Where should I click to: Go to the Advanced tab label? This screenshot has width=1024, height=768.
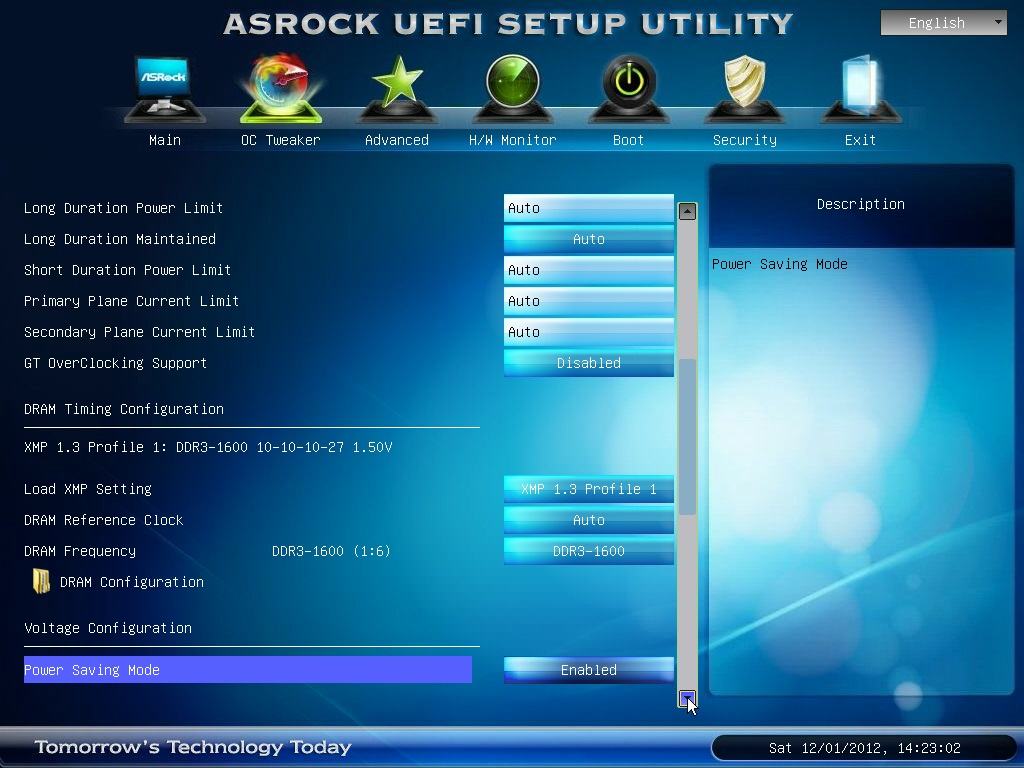[397, 140]
